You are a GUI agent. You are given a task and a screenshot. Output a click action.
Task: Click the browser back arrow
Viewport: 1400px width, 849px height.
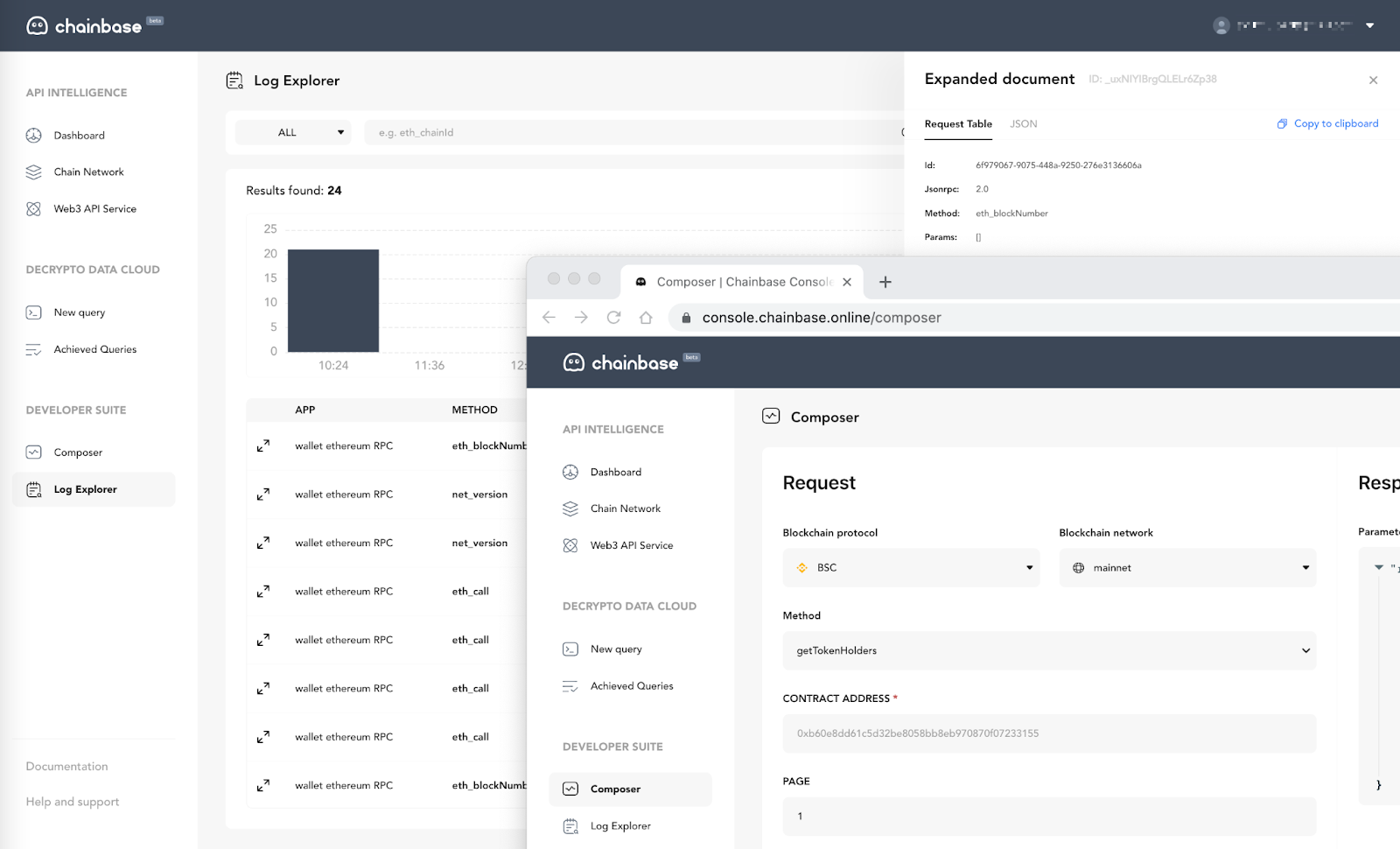click(549, 318)
